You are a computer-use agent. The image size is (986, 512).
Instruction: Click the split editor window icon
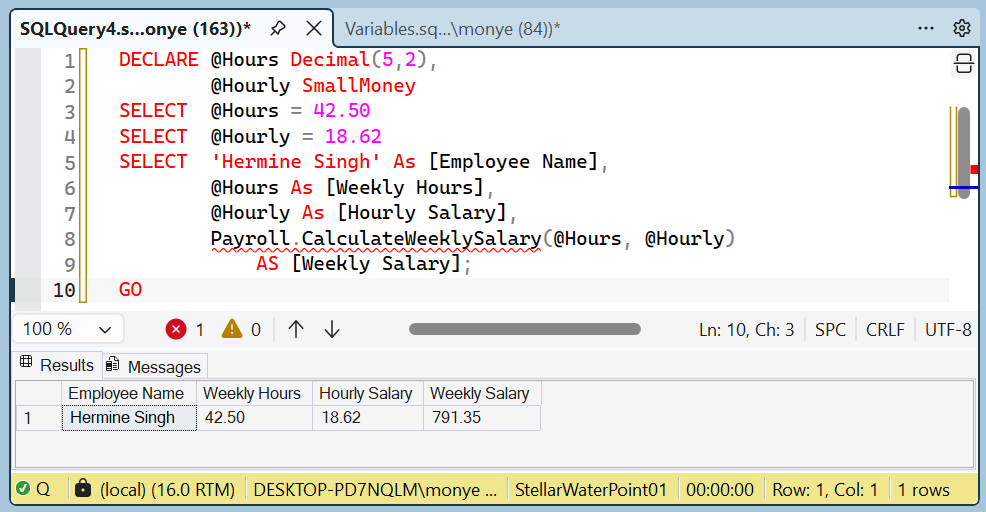(x=963, y=64)
